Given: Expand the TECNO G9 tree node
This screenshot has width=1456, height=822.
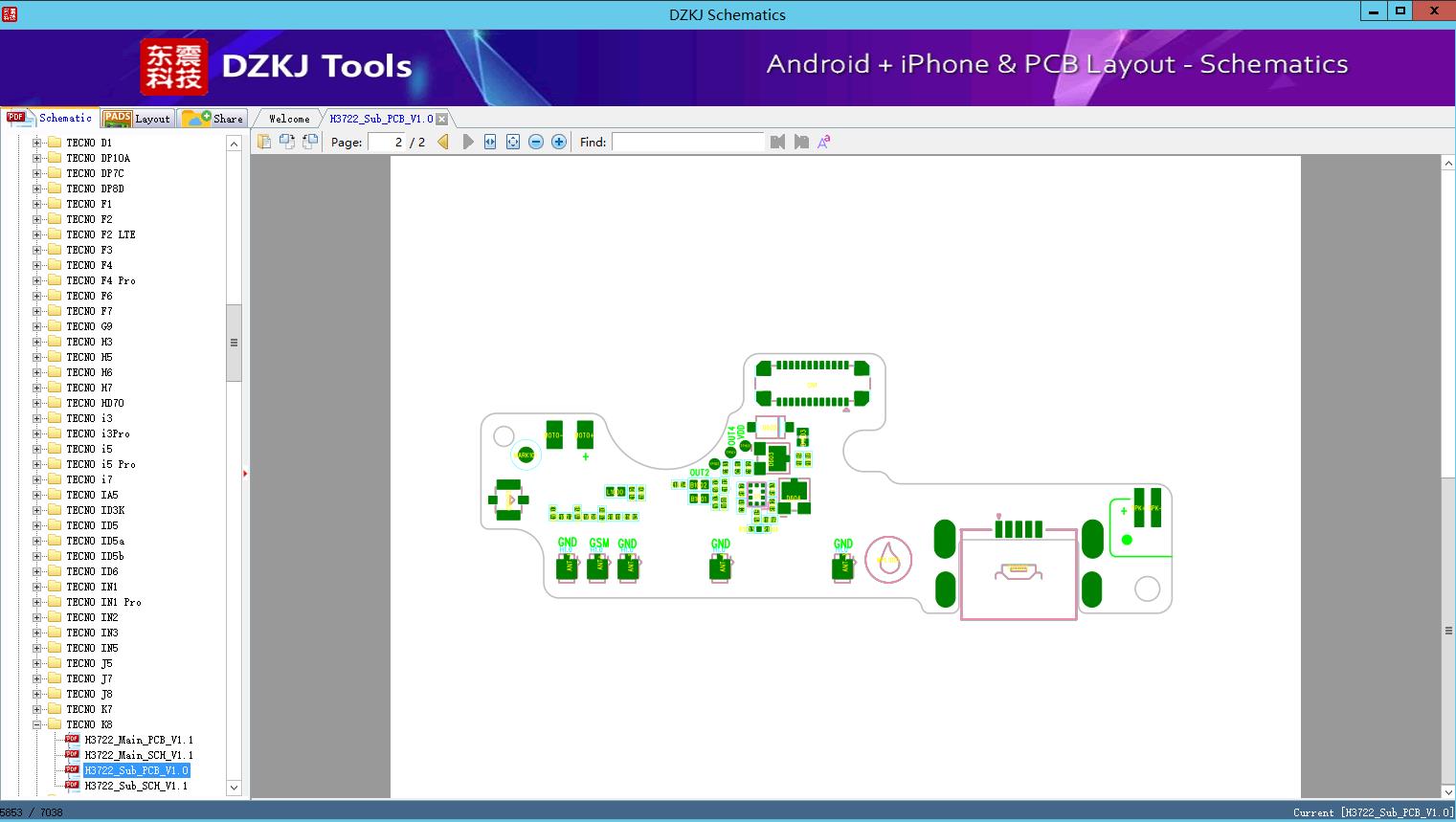Looking at the screenshot, I should tap(37, 326).
